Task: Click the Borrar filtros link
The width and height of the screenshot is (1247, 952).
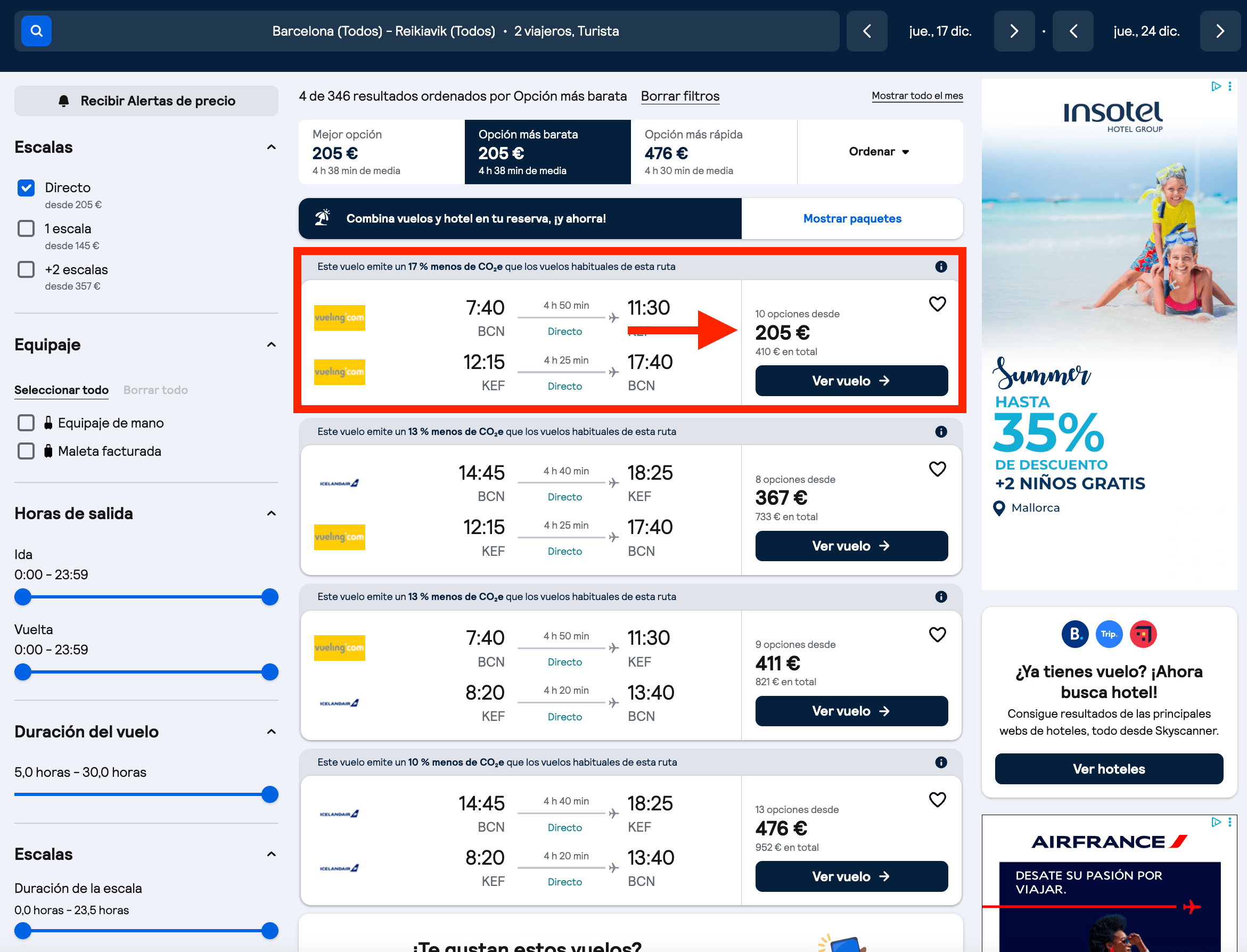Action: click(680, 96)
